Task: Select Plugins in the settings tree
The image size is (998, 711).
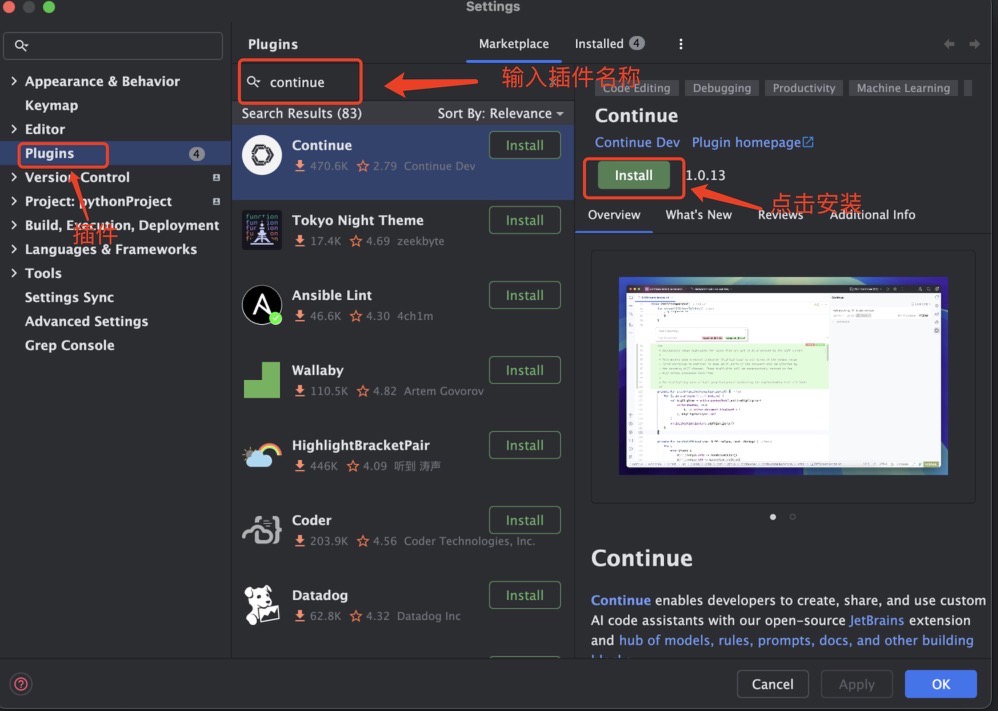Action: [115, 153]
